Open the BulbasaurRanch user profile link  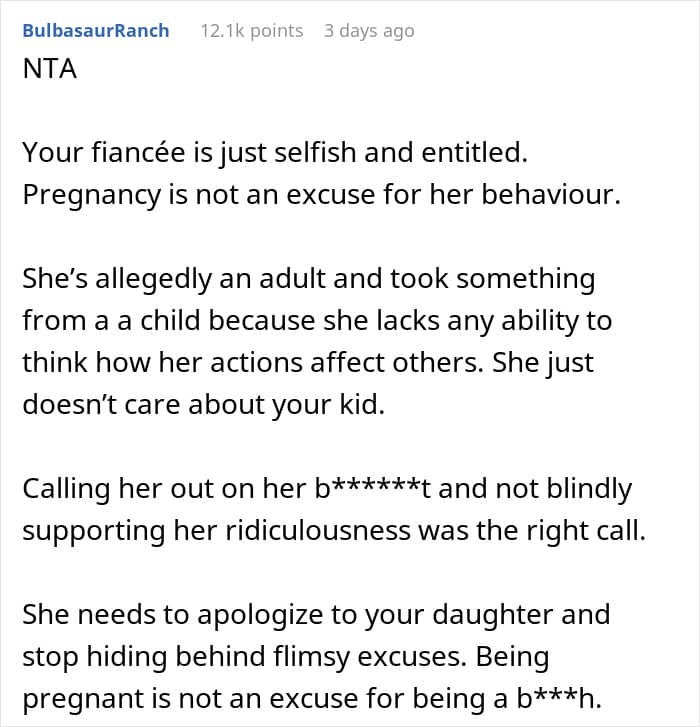pyautogui.click(x=95, y=31)
